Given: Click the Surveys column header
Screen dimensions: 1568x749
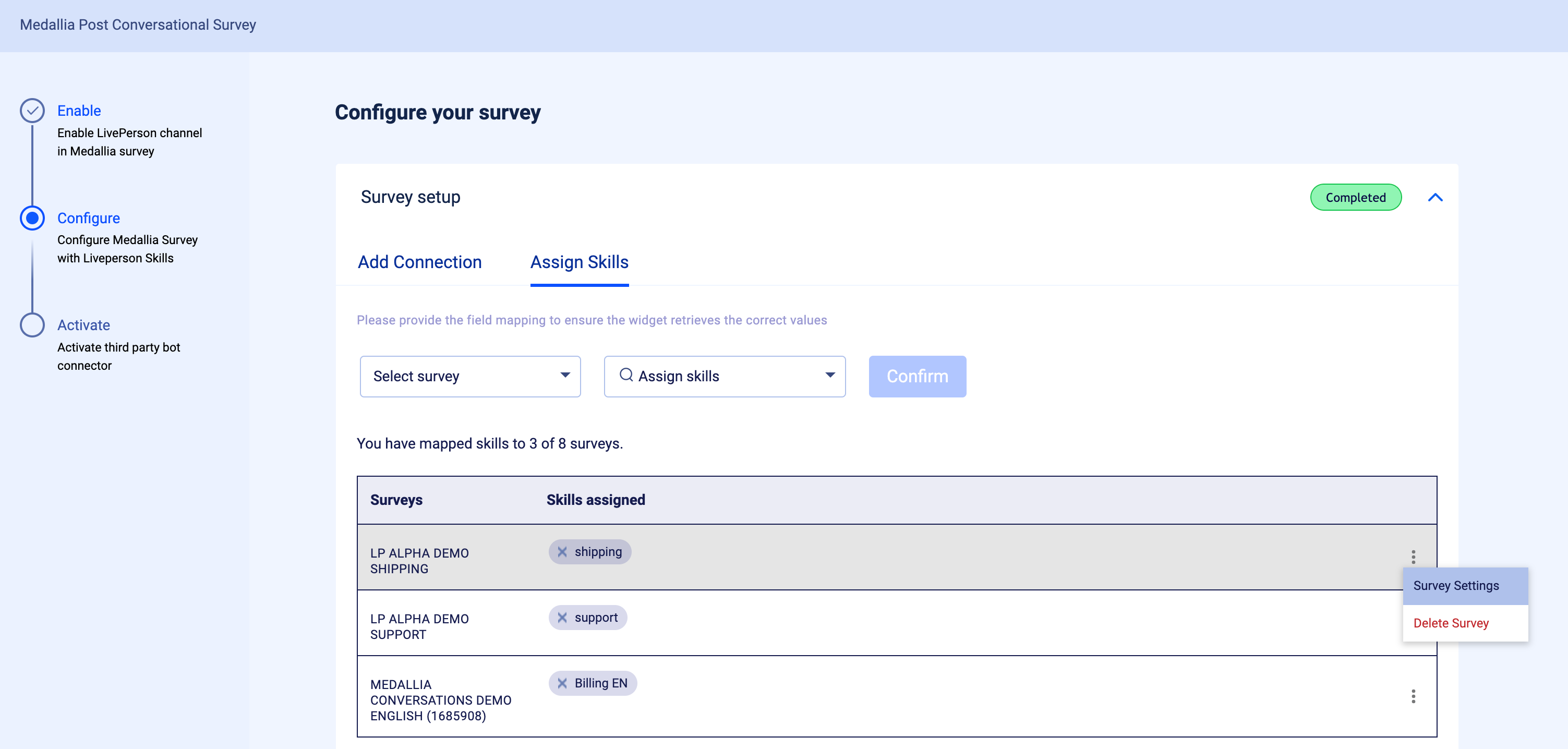Looking at the screenshot, I should tap(396, 500).
